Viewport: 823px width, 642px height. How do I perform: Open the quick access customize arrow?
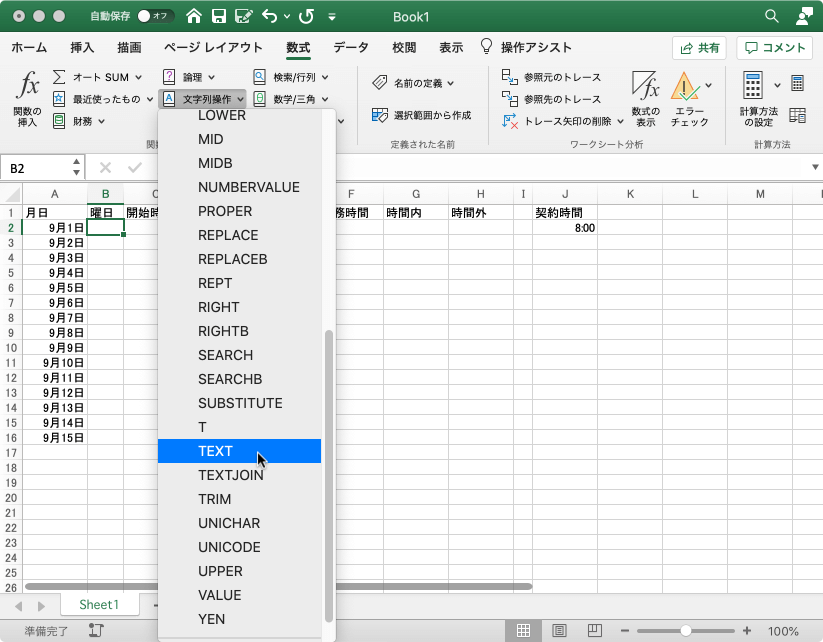pyautogui.click(x=332, y=17)
